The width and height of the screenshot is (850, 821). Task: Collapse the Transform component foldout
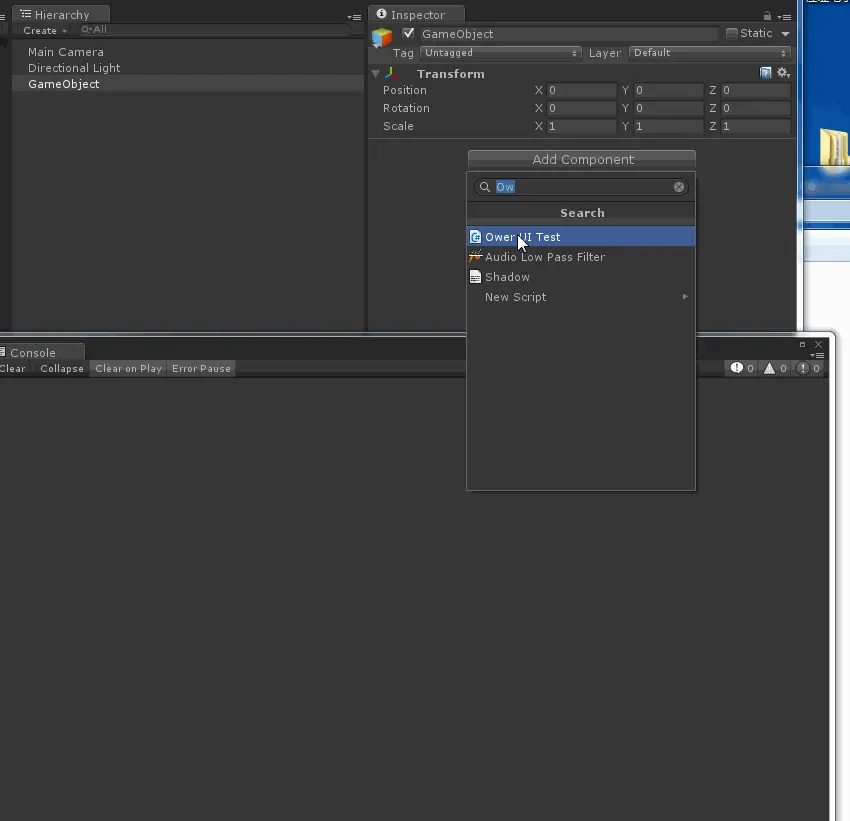[375, 73]
